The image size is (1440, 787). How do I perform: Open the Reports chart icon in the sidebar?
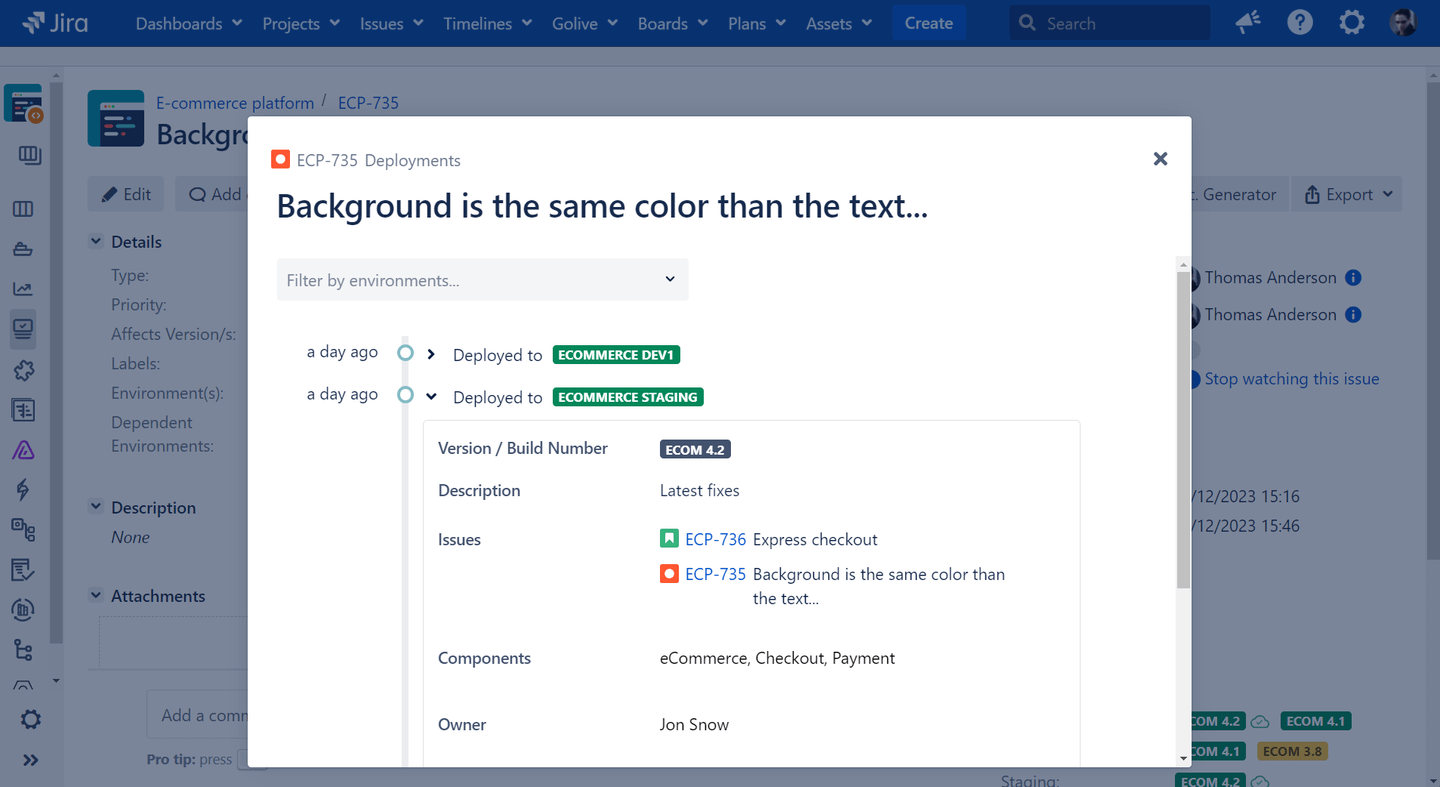coord(23,289)
